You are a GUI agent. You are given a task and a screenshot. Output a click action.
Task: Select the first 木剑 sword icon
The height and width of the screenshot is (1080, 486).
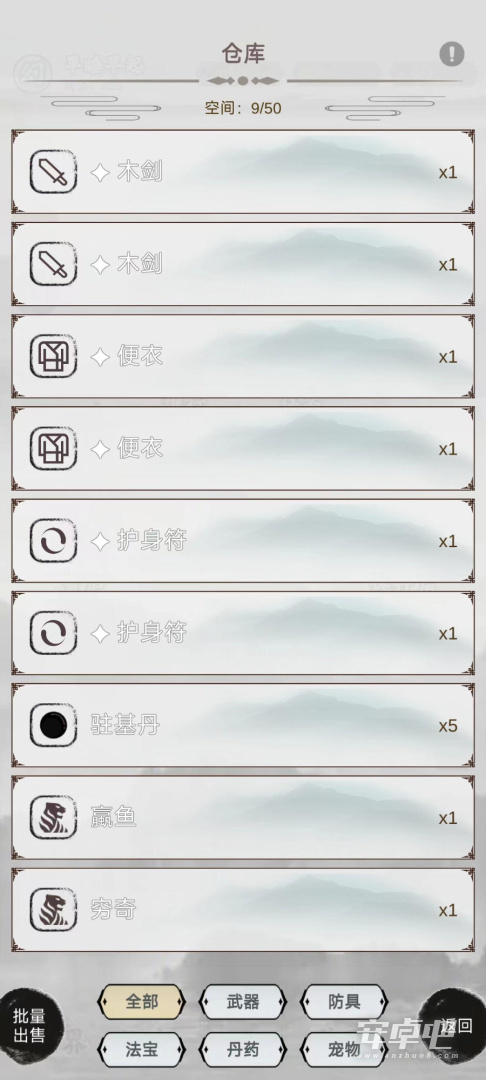53,172
